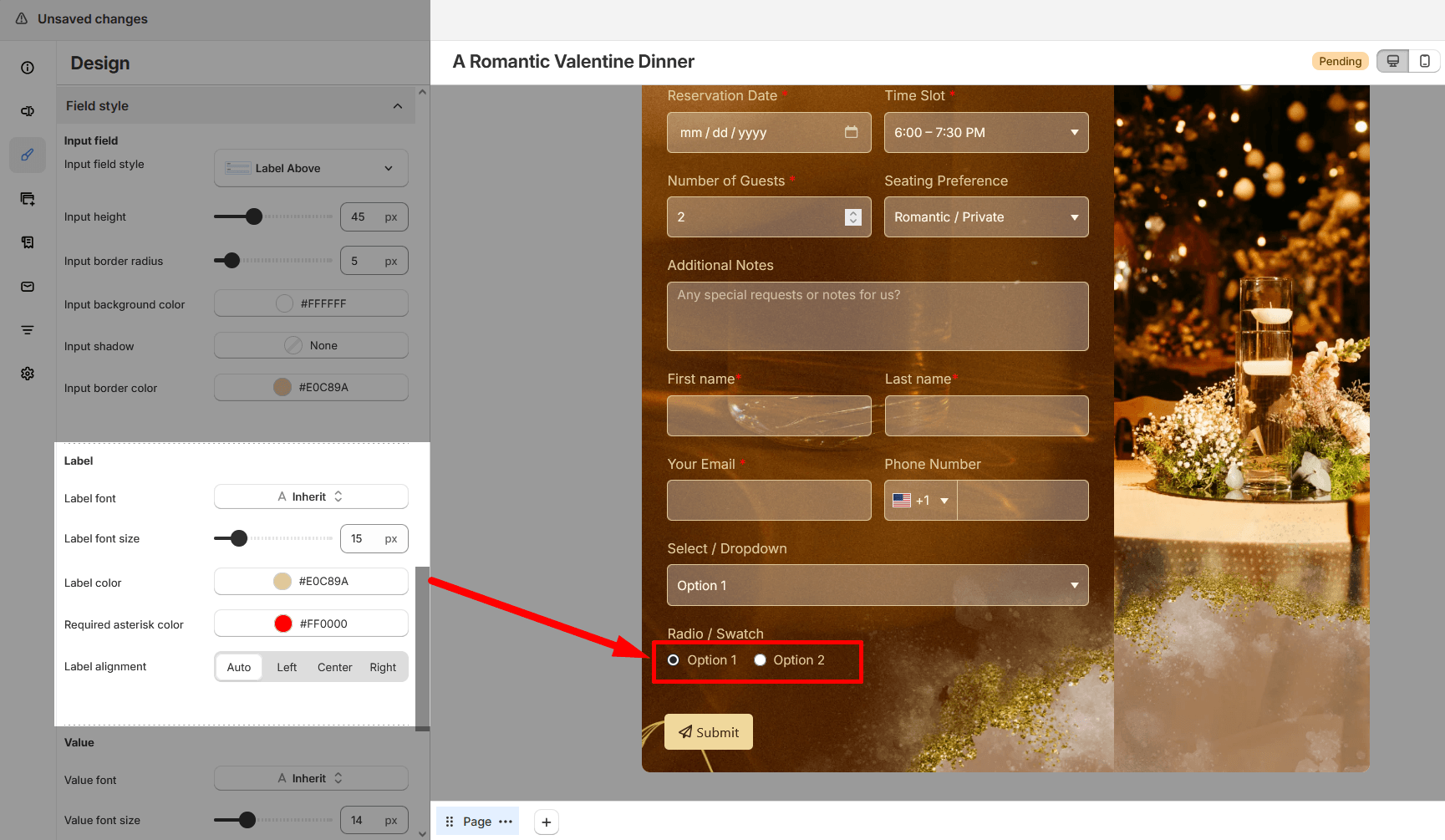This screenshot has width=1445, height=840.
Task: Set label alignment to Auto
Action: click(239, 667)
